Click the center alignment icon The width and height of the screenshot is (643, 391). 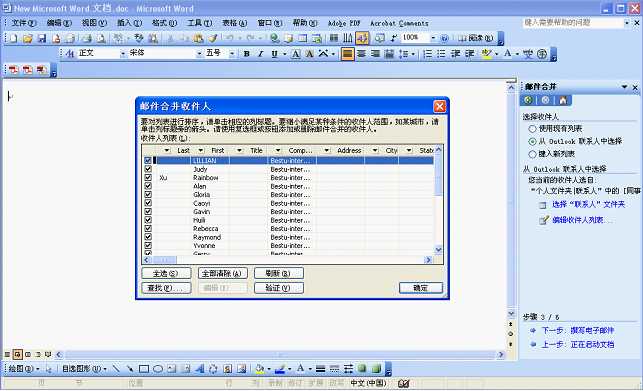[x=361, y=54]
